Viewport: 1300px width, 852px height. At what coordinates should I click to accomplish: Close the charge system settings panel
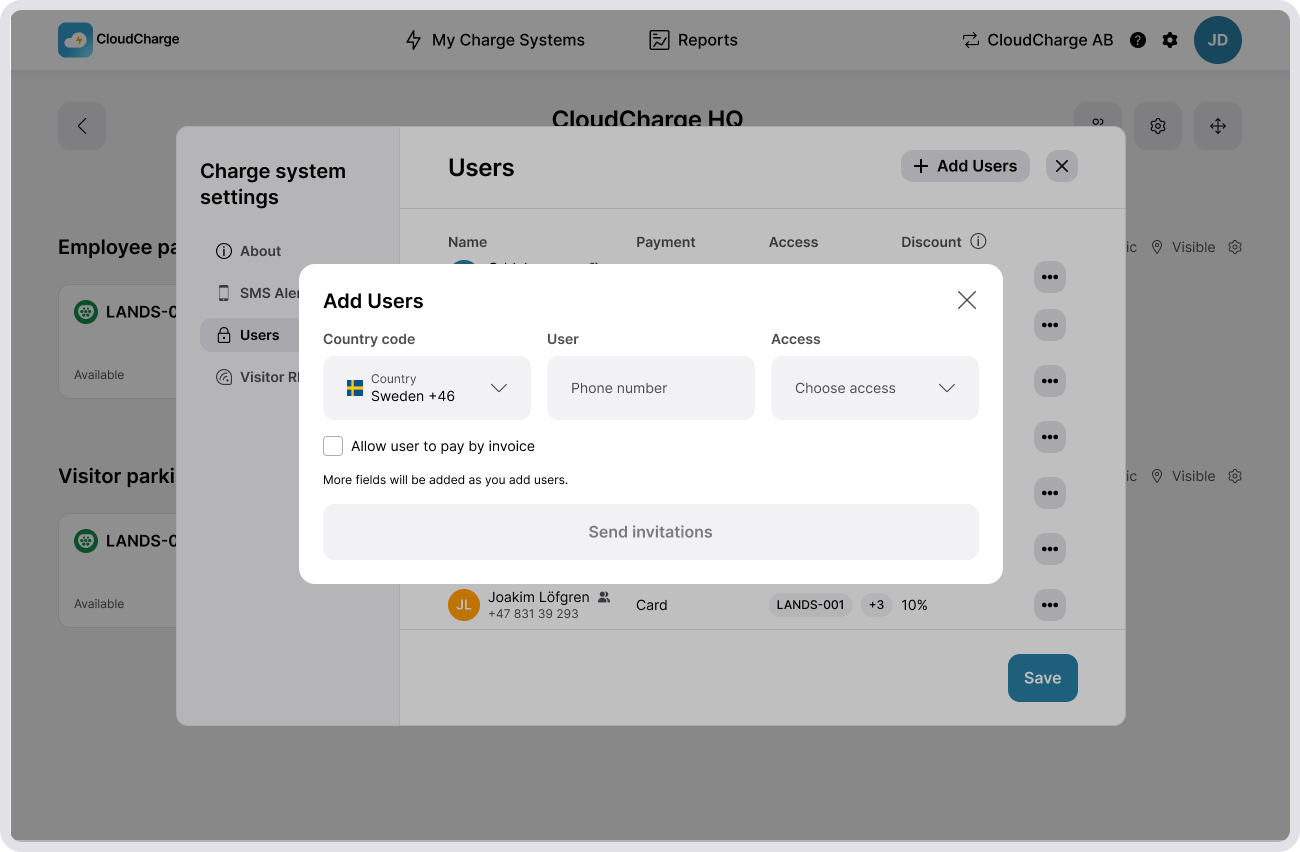[1062, 166]
